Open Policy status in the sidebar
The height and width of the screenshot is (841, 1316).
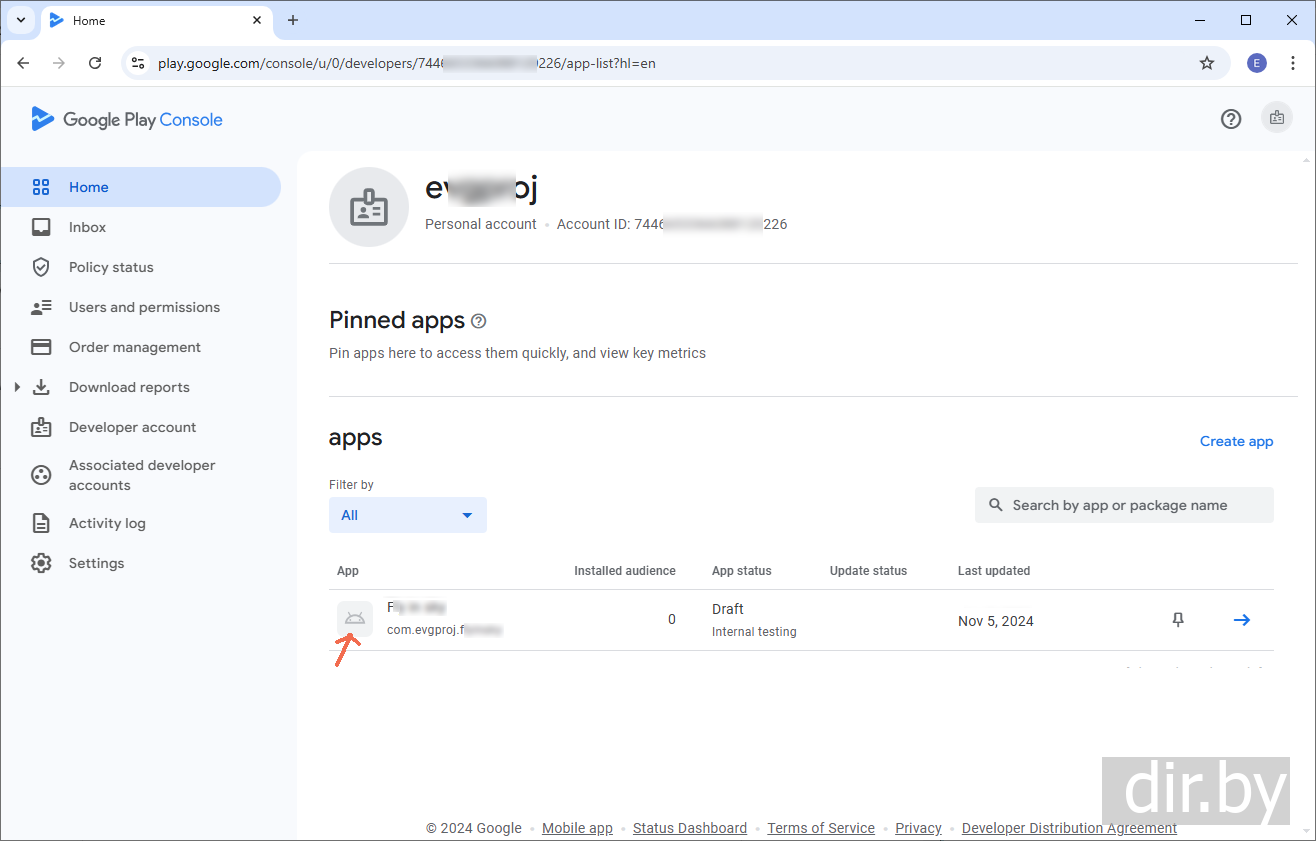click(111, 267)
